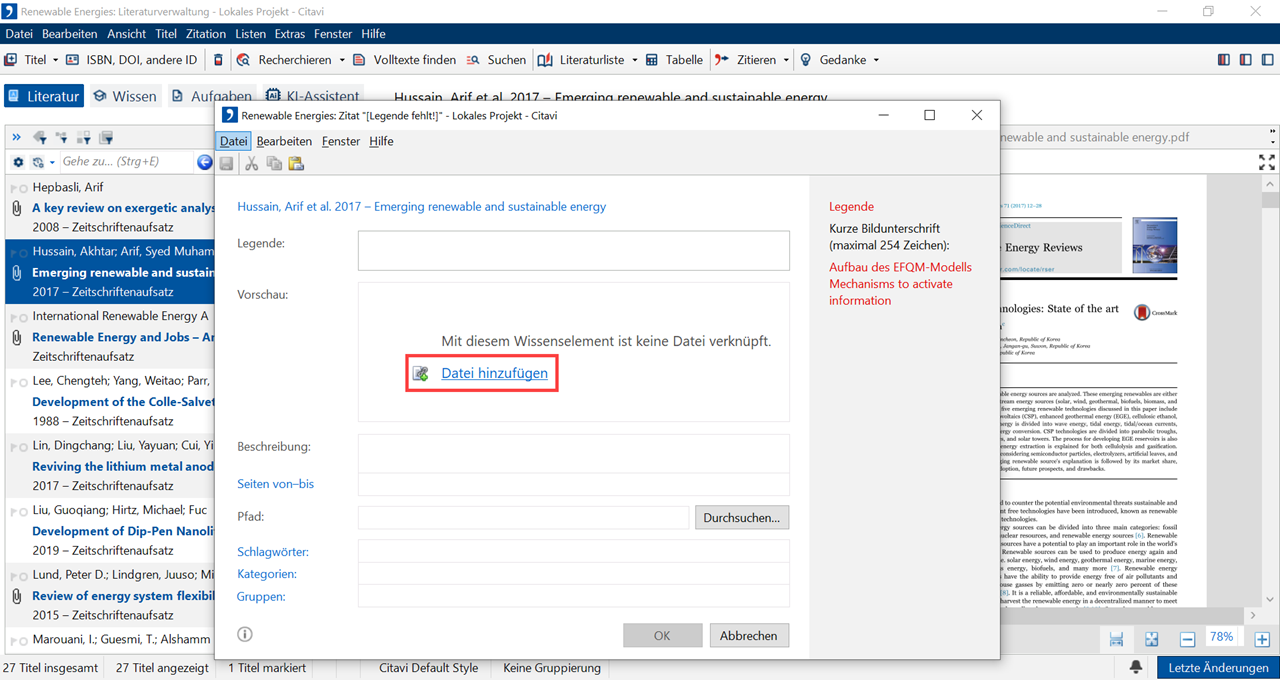The width and height of the screenshot is (1280, 680).
Task: Click the Datei hinzufügen link
Action: point(494,373)
